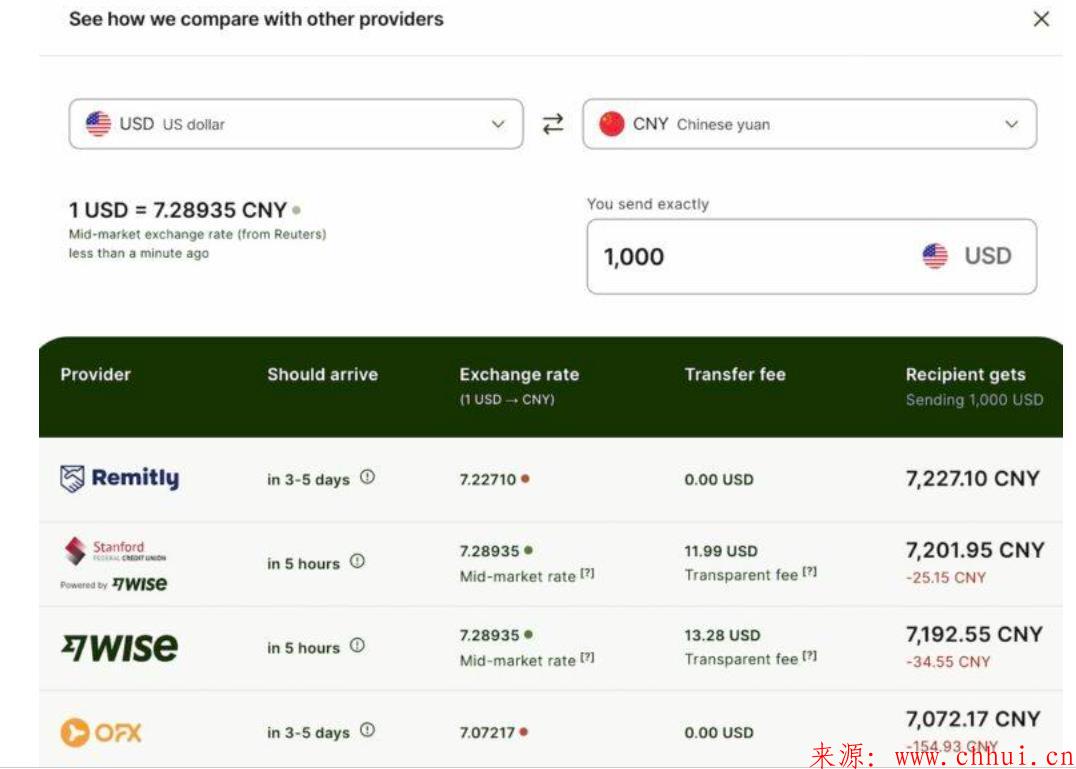Click the green dot after 1 USD = 7.28935 CNY
The height and width of the screenshot is (769, 1076).
pos(296,210)
